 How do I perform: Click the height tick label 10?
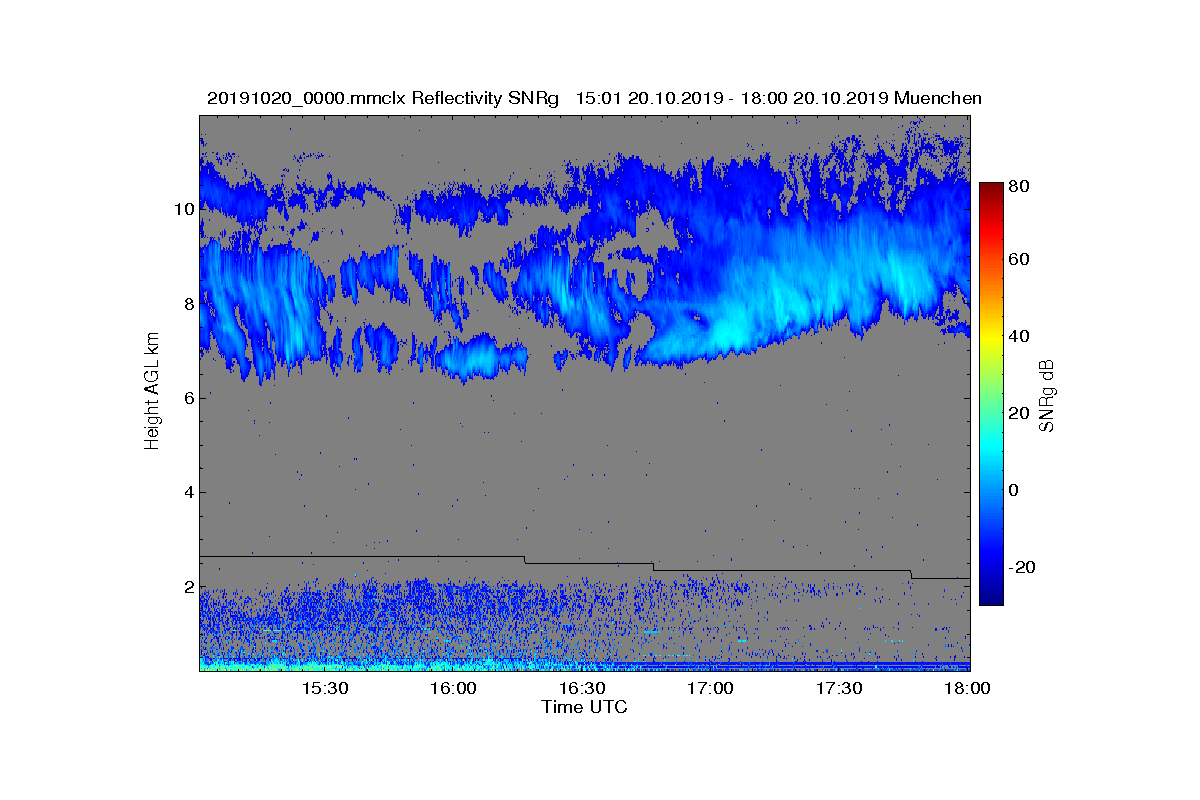pos(184,209)
